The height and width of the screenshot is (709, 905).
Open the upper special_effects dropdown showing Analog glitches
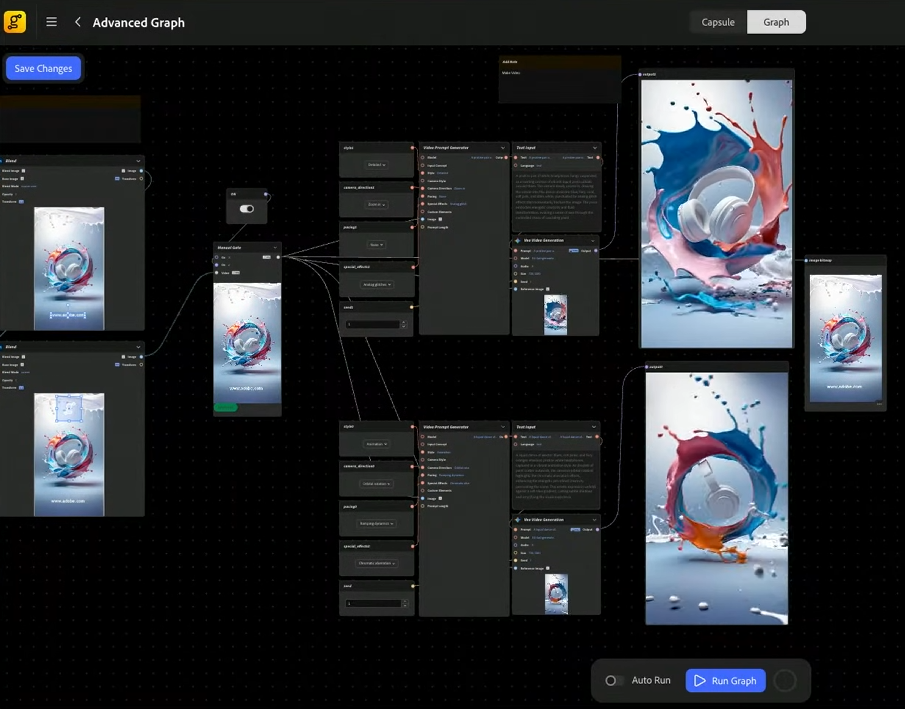tap(376, 285)
